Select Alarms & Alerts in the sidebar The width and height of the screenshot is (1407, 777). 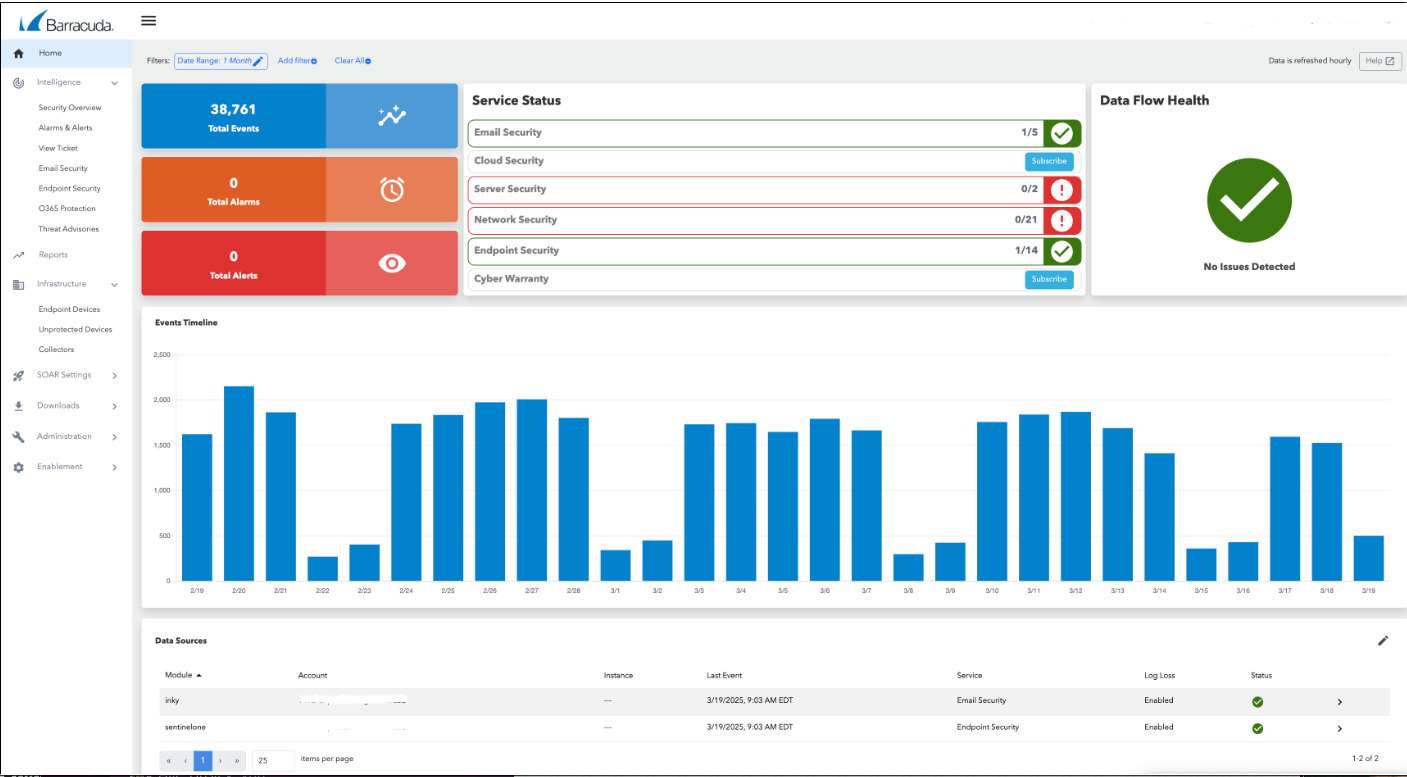coord(67,127)
